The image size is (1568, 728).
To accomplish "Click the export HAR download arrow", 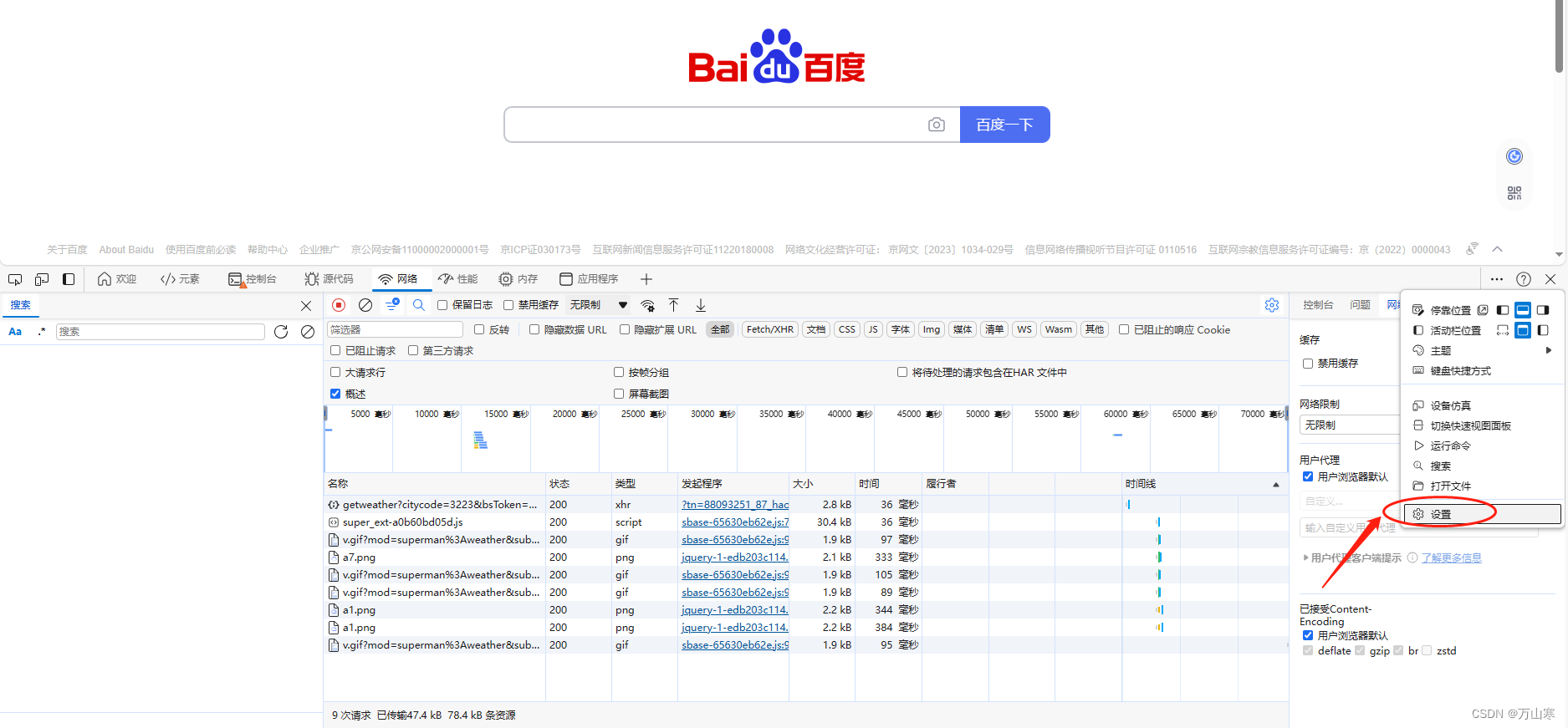I will [x=701, y=305].
